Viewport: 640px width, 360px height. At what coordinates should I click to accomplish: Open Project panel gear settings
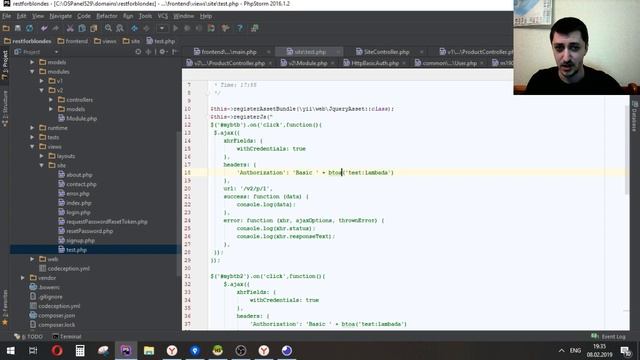(163, 52)
